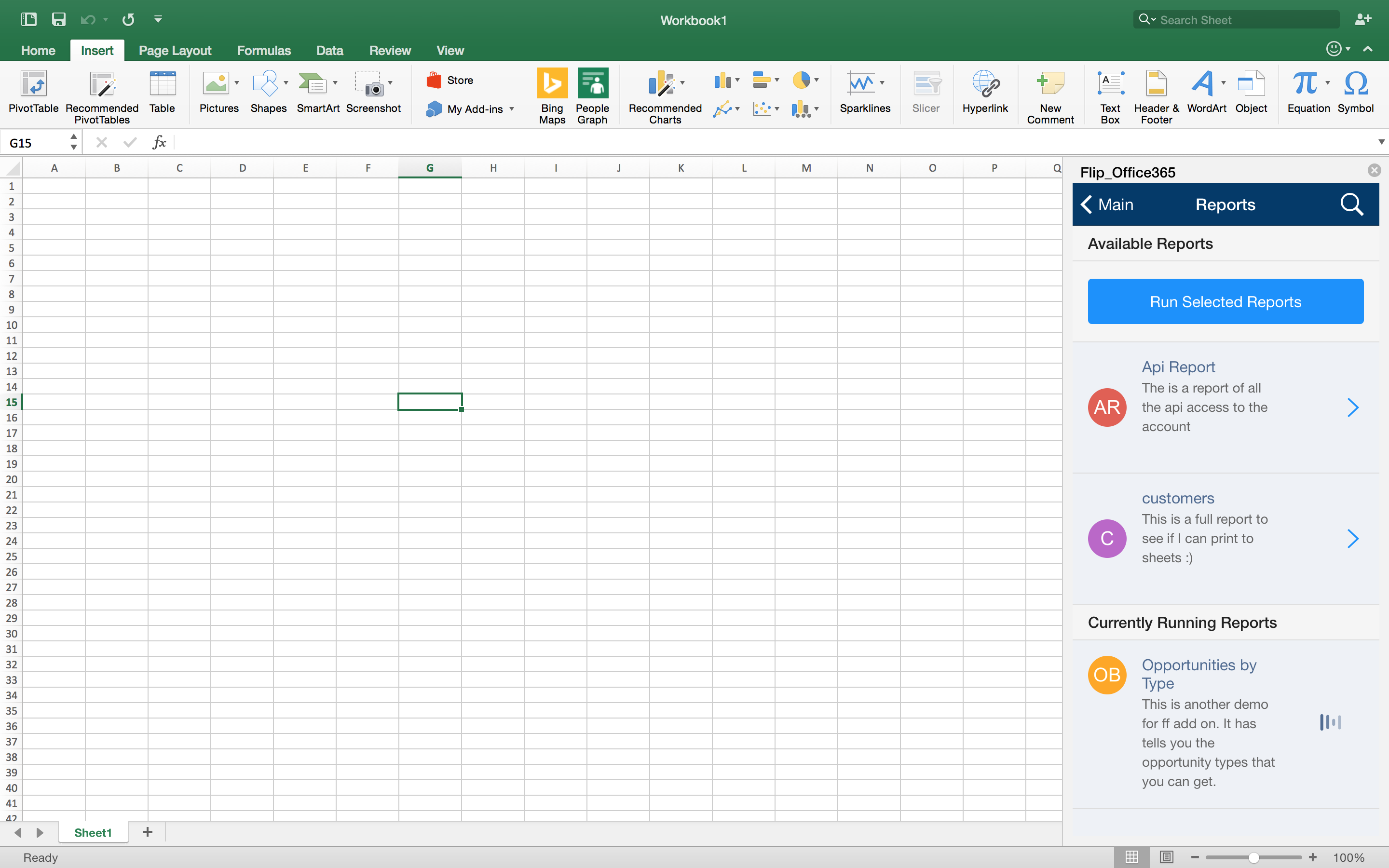This screenshot has height=868, width=1389.
Task: Expand the formula bar arrow
Action: (x=1381, y=142)
